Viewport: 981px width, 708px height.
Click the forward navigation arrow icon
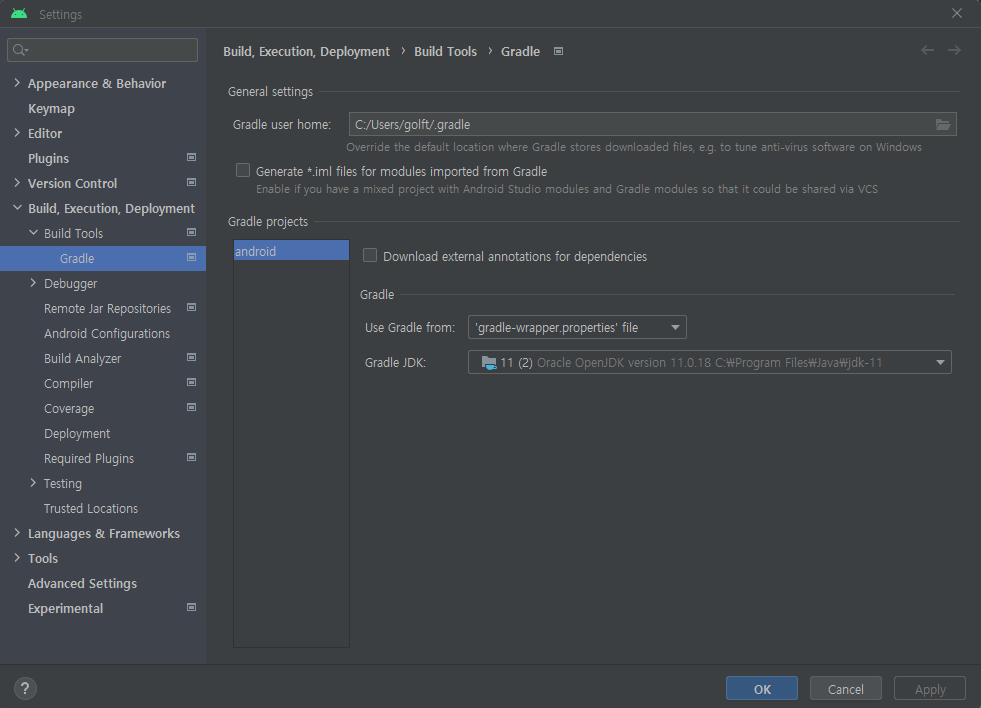click(x=954, y=50)
